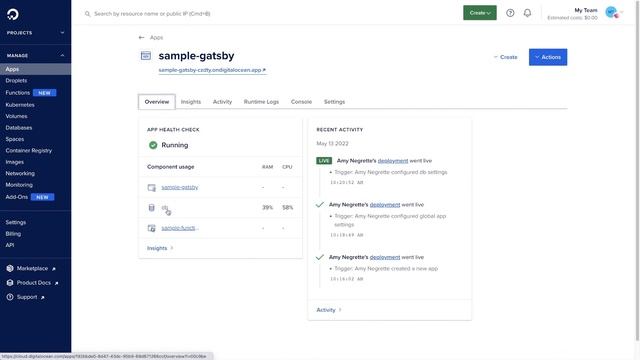Click the db RAM value 39%

pos(267,208)
